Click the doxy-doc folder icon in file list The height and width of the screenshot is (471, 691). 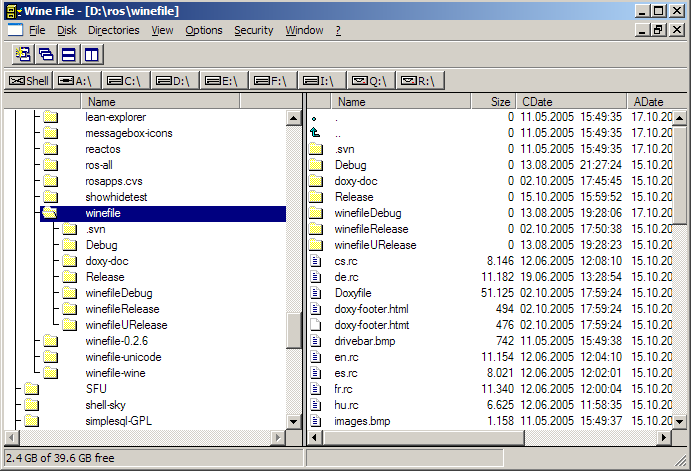(316, 181)
